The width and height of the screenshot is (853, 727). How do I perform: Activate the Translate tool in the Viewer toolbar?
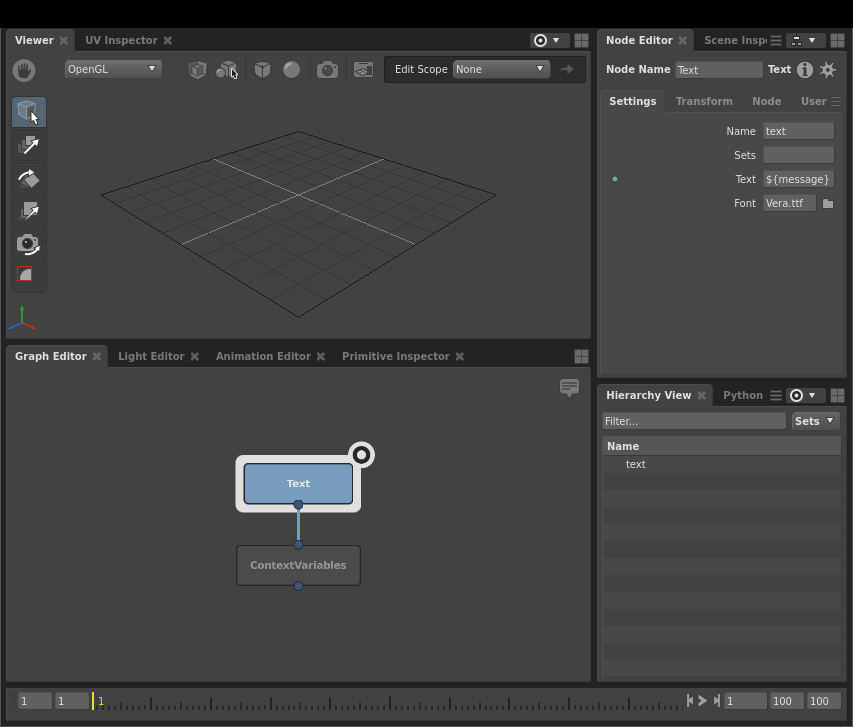(28, 146)
